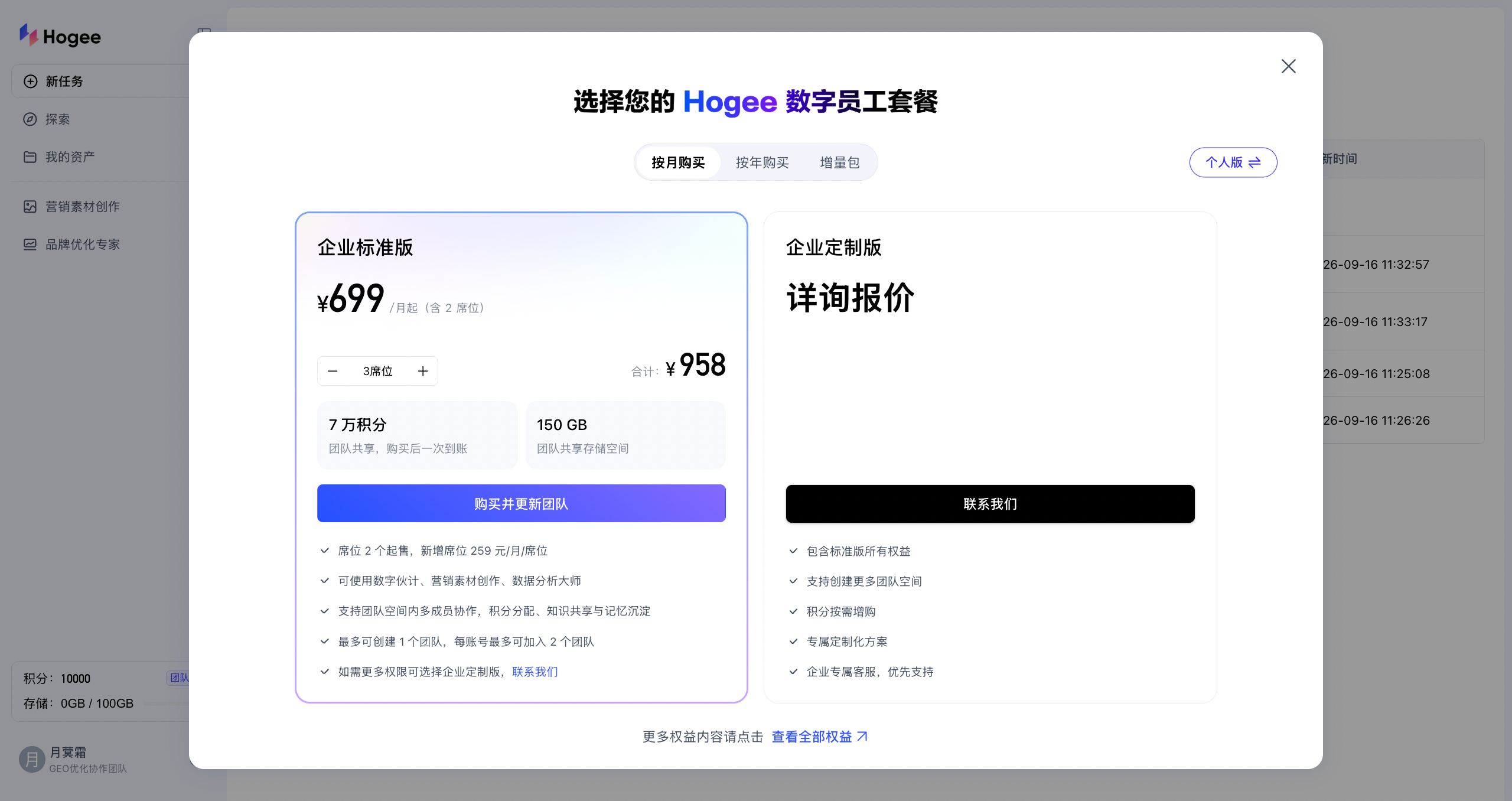
Task: Click the arrow icon beside 查看全部权益
Action: pyautogui.click(x=862, y=737)
